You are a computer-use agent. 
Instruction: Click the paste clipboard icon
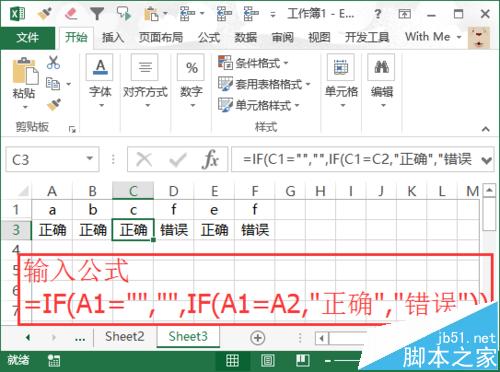coord(25,71)
